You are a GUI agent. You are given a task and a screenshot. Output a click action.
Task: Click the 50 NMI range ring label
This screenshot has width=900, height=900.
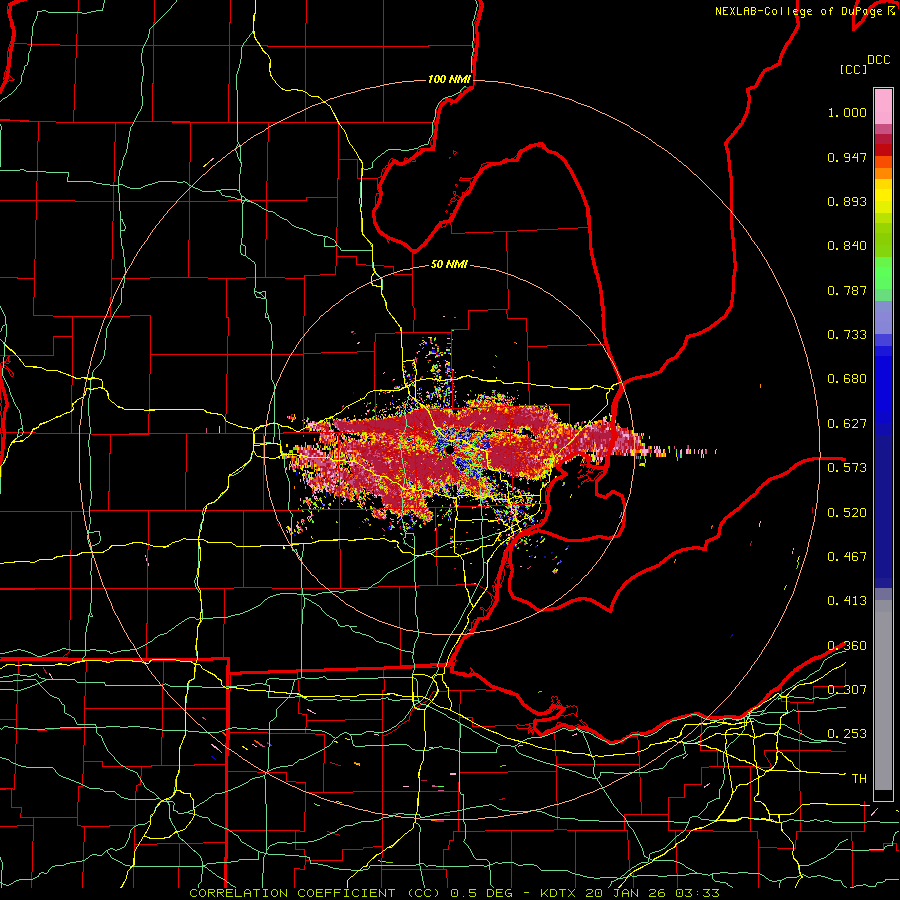click(x=449, y=264)
